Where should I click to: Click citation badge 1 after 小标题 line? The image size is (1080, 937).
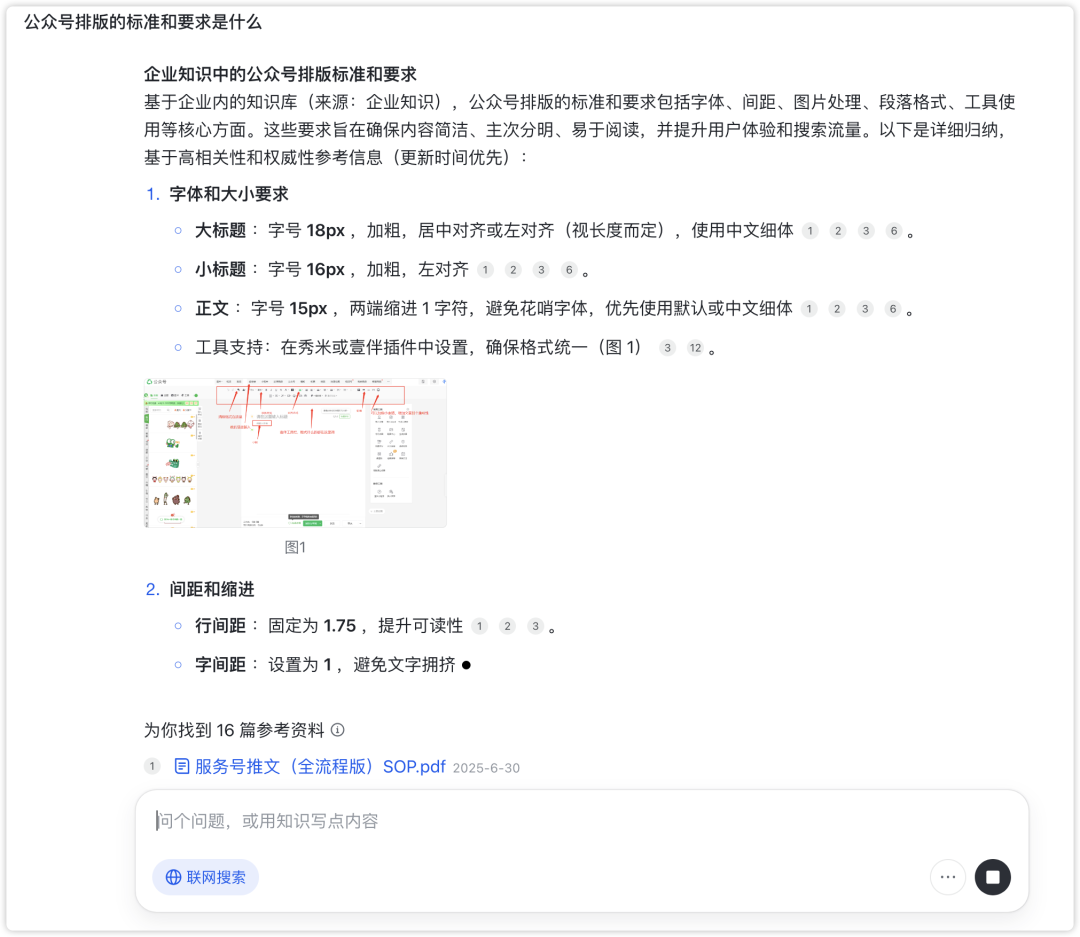coord(486,269)
